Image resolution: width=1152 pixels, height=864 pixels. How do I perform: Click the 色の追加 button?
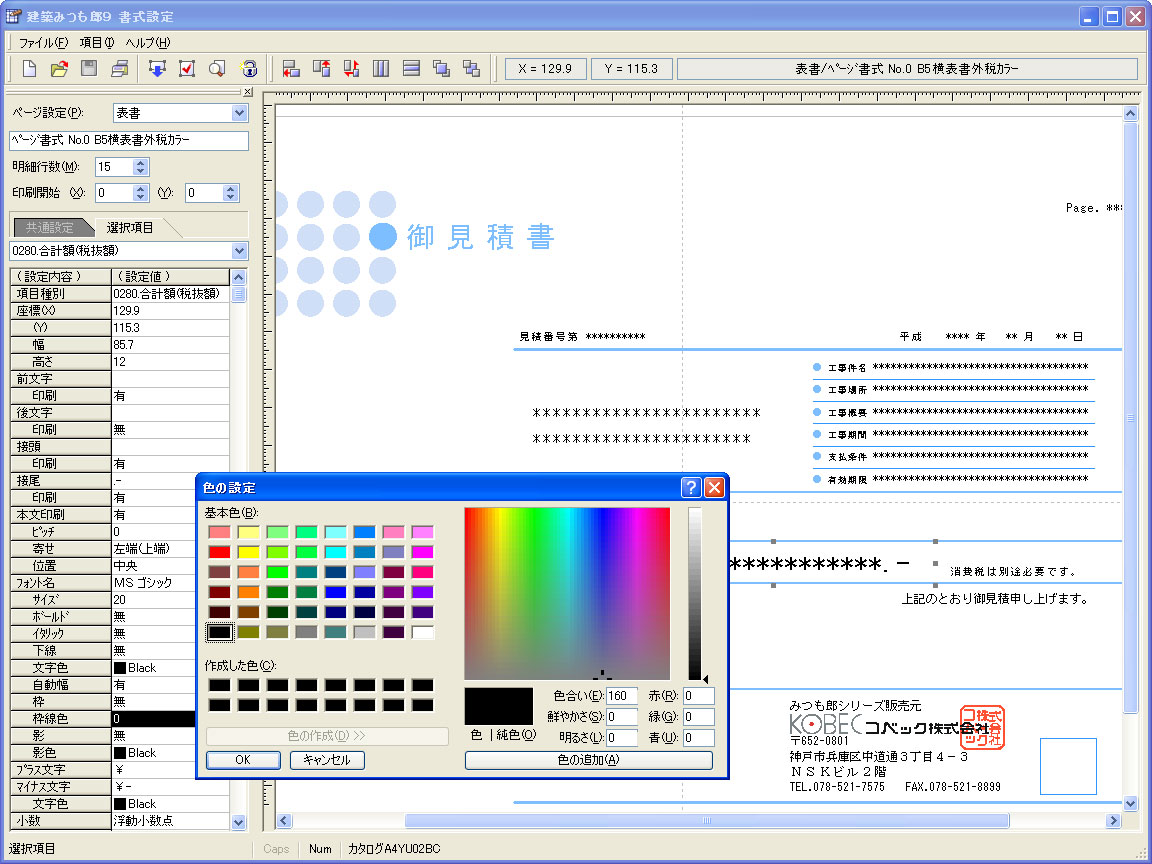[588, 760]
